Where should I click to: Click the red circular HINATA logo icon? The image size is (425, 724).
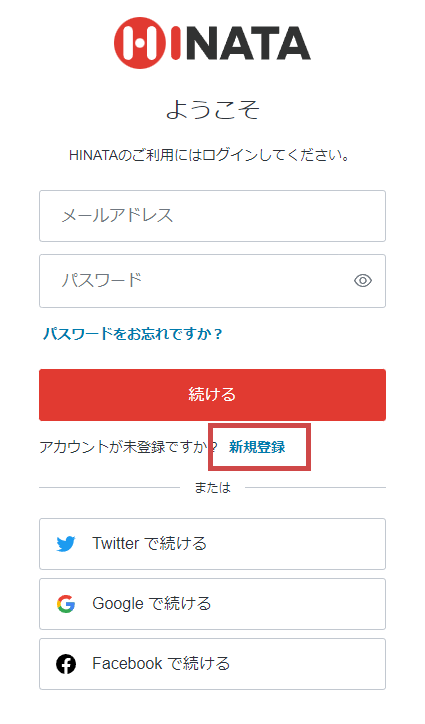(x=140, y=43)
